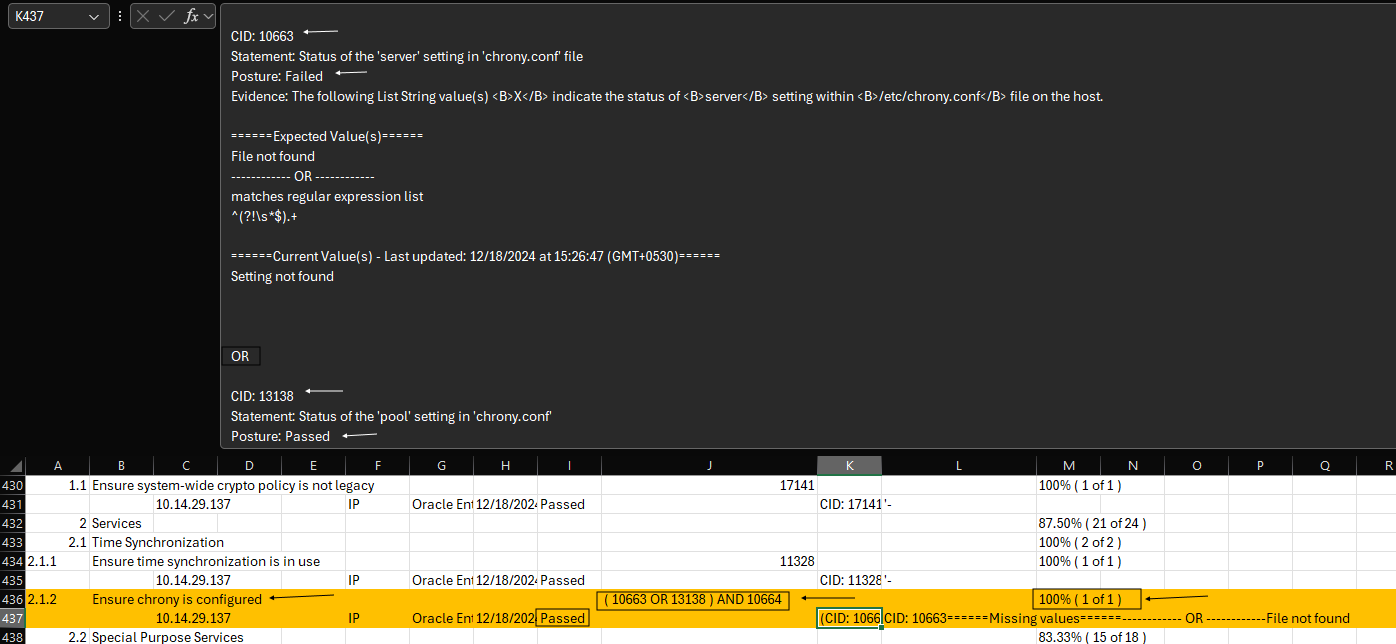The width and height of the screenshot is (1396, 644).
Task: Select the '87.50% ( 21 of 24 )' cell
Action: [1093, 524]
